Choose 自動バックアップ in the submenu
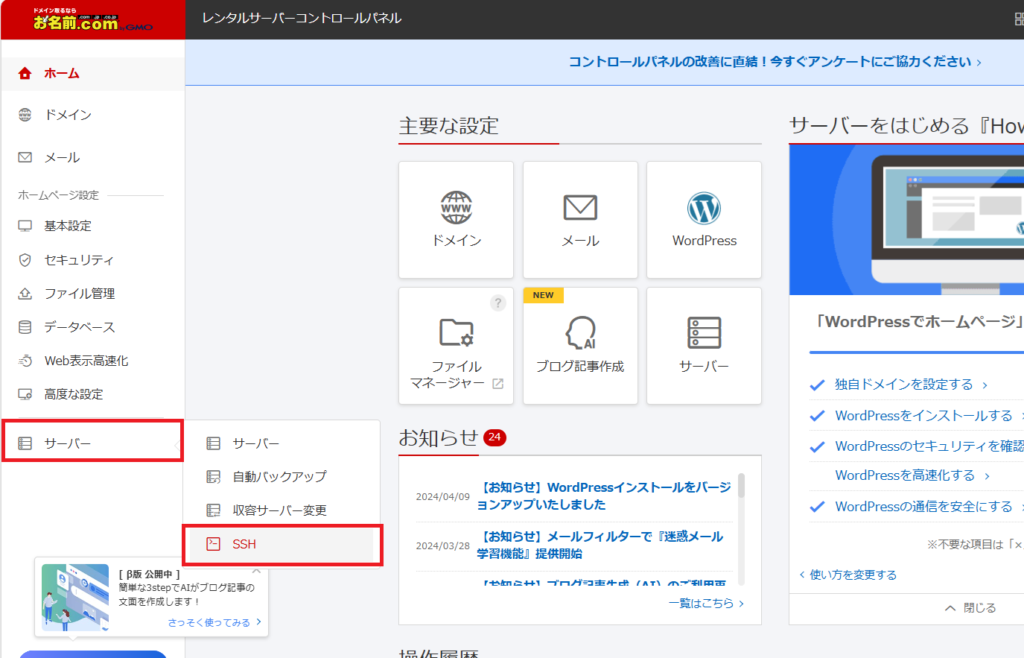Screen dimensions: 1024x658 tap(281, 477)
